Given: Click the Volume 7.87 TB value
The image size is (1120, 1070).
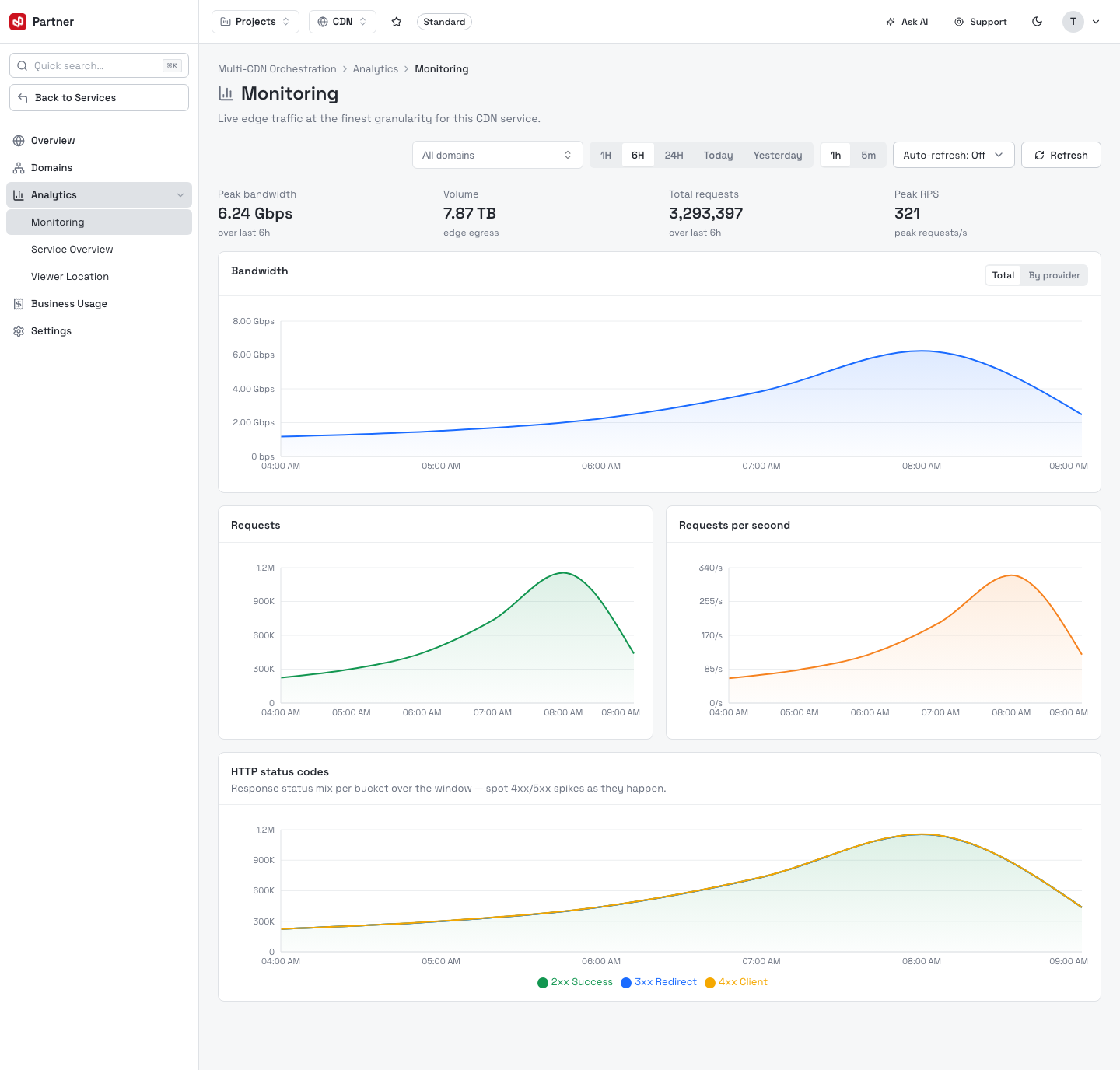Looking at the screenshot, I should click(x=470, y=214).
